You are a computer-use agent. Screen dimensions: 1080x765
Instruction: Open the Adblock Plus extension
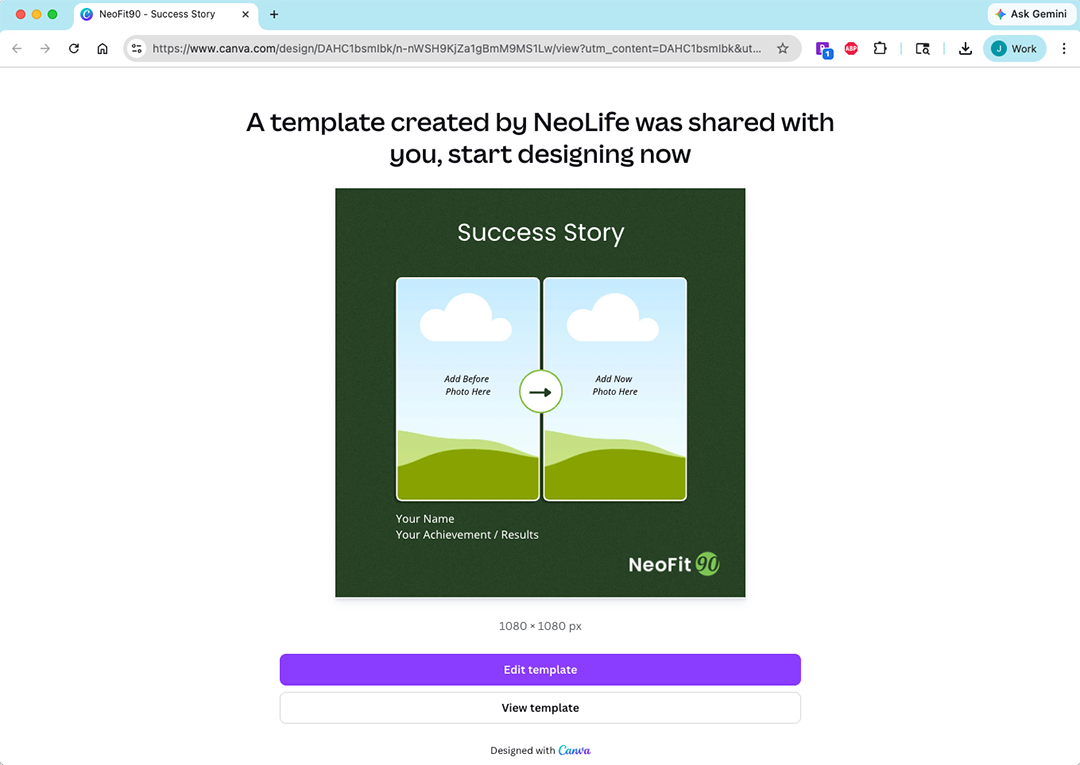click(x=851, y=48)
